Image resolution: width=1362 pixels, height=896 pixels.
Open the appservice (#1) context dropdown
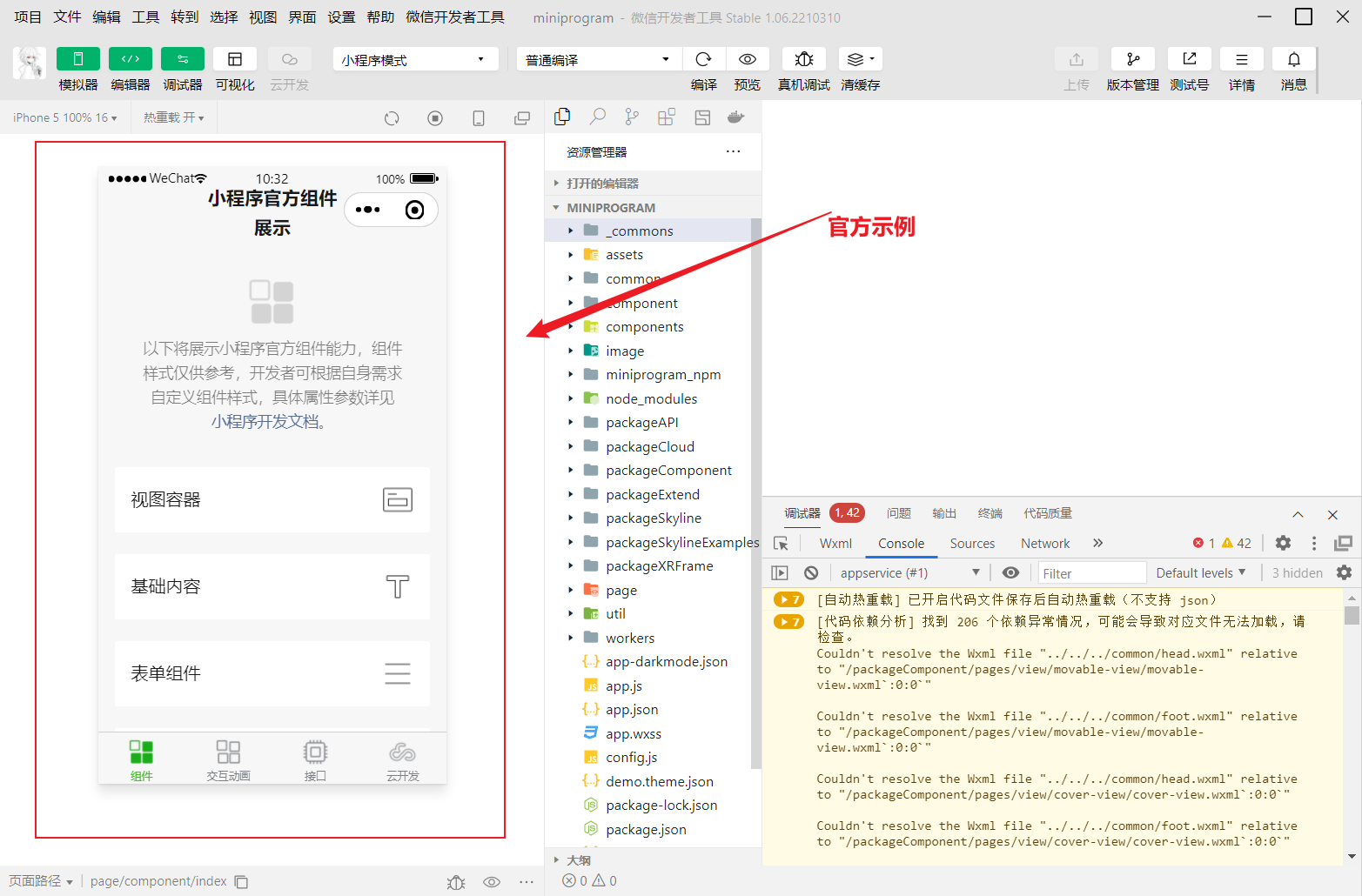point(909,572)
